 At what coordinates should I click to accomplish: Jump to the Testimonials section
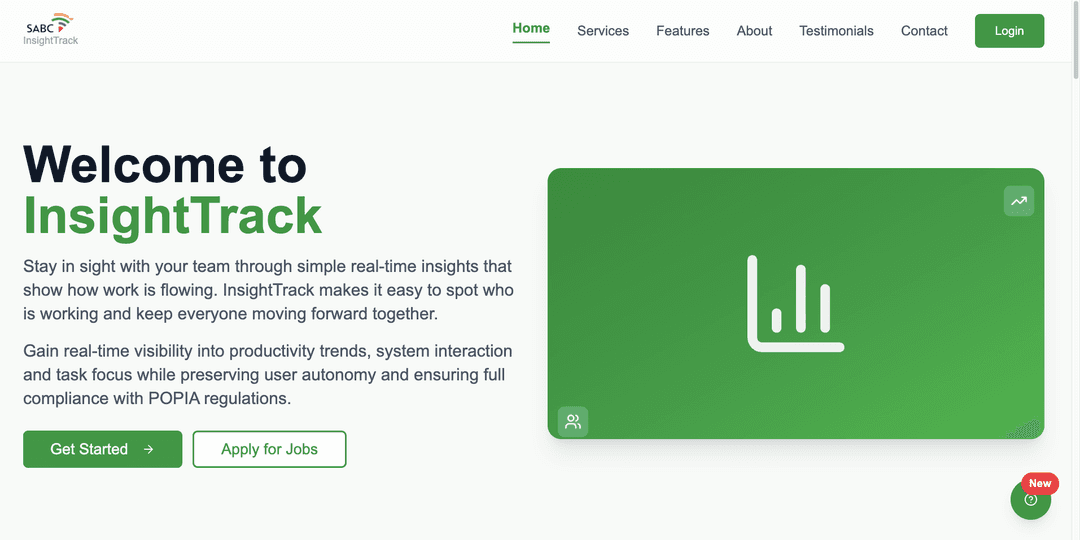coord(836,31)
